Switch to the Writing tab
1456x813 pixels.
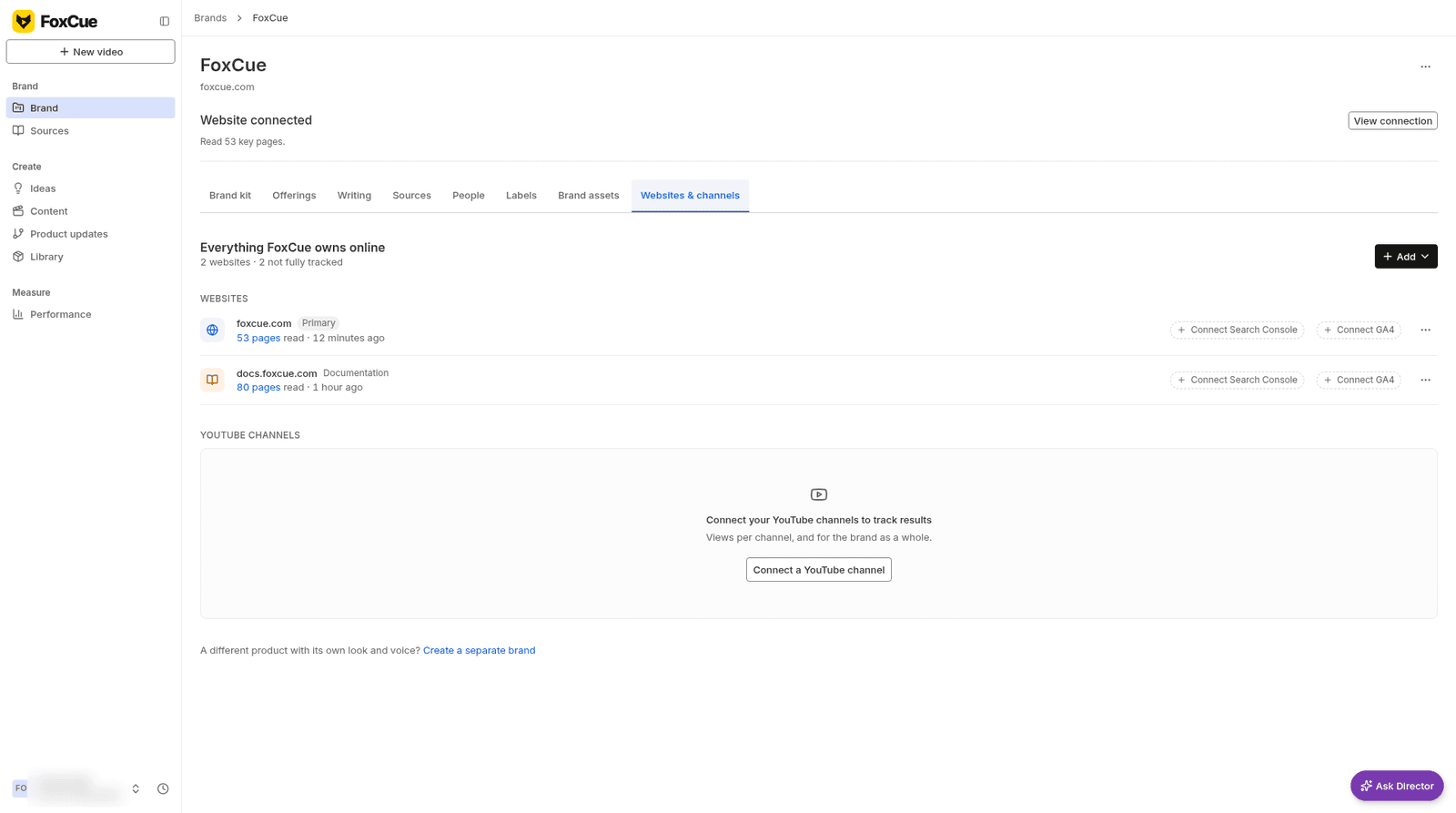[x=354, y=196]
